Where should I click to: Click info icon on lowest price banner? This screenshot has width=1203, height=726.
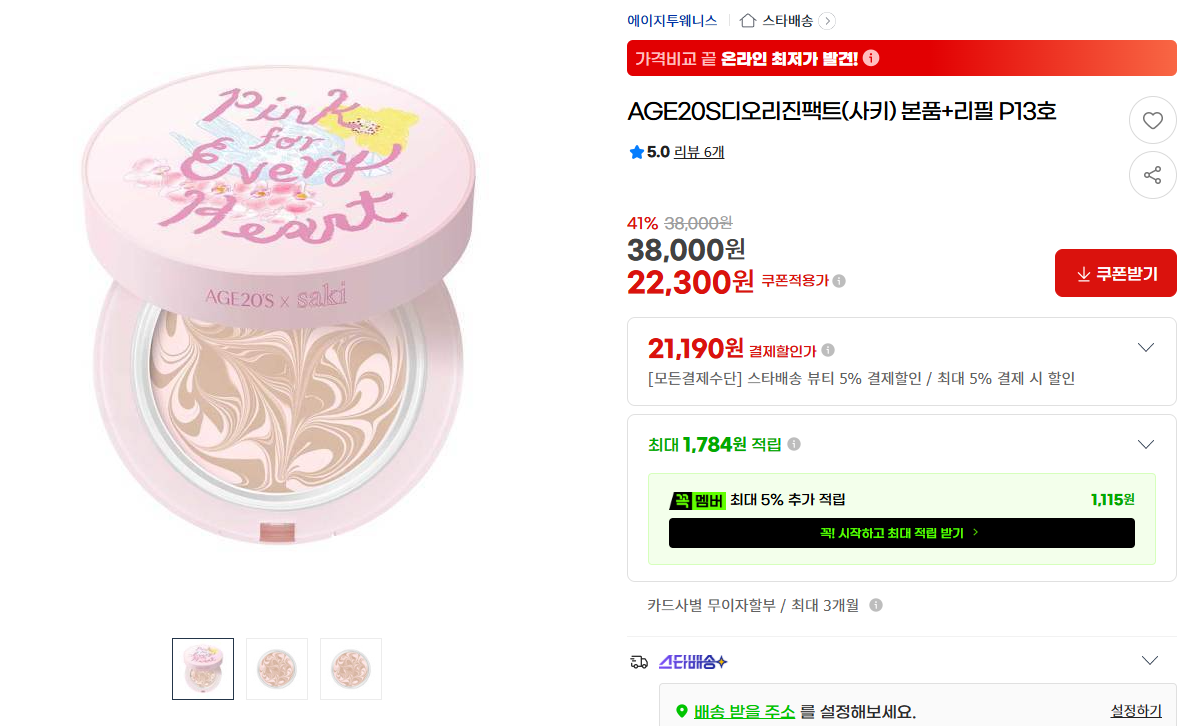871,58
